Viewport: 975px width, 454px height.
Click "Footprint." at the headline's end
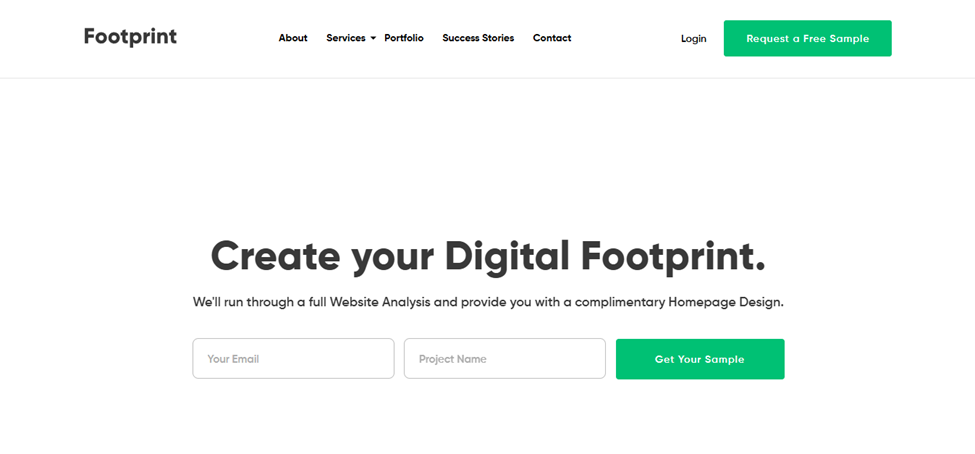click(673, 256)
